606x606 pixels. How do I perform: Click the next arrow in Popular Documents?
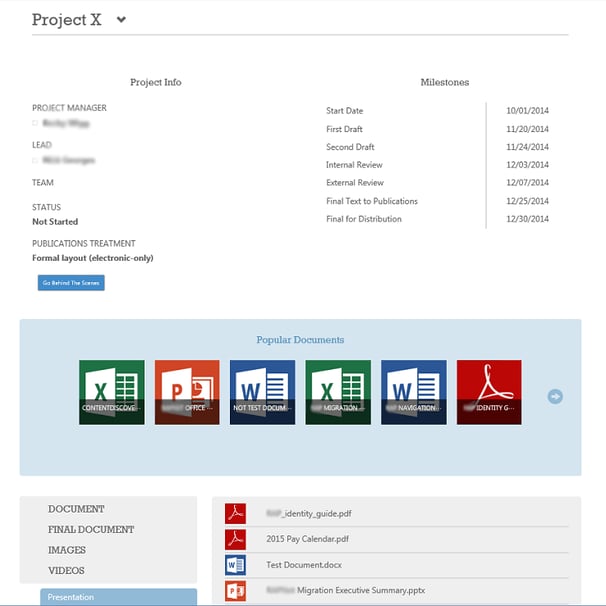coord(555,397)
